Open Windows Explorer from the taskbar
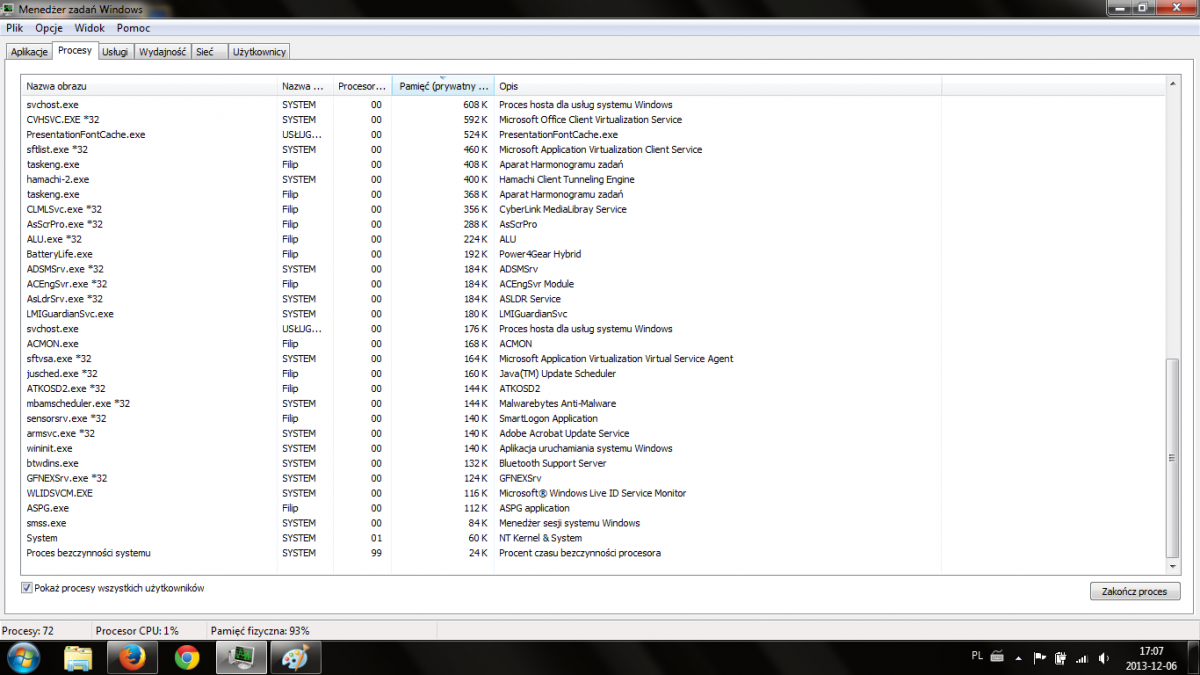Image resolution: width=1200 pixels, height=675 pixels. [x=78, y=657]
